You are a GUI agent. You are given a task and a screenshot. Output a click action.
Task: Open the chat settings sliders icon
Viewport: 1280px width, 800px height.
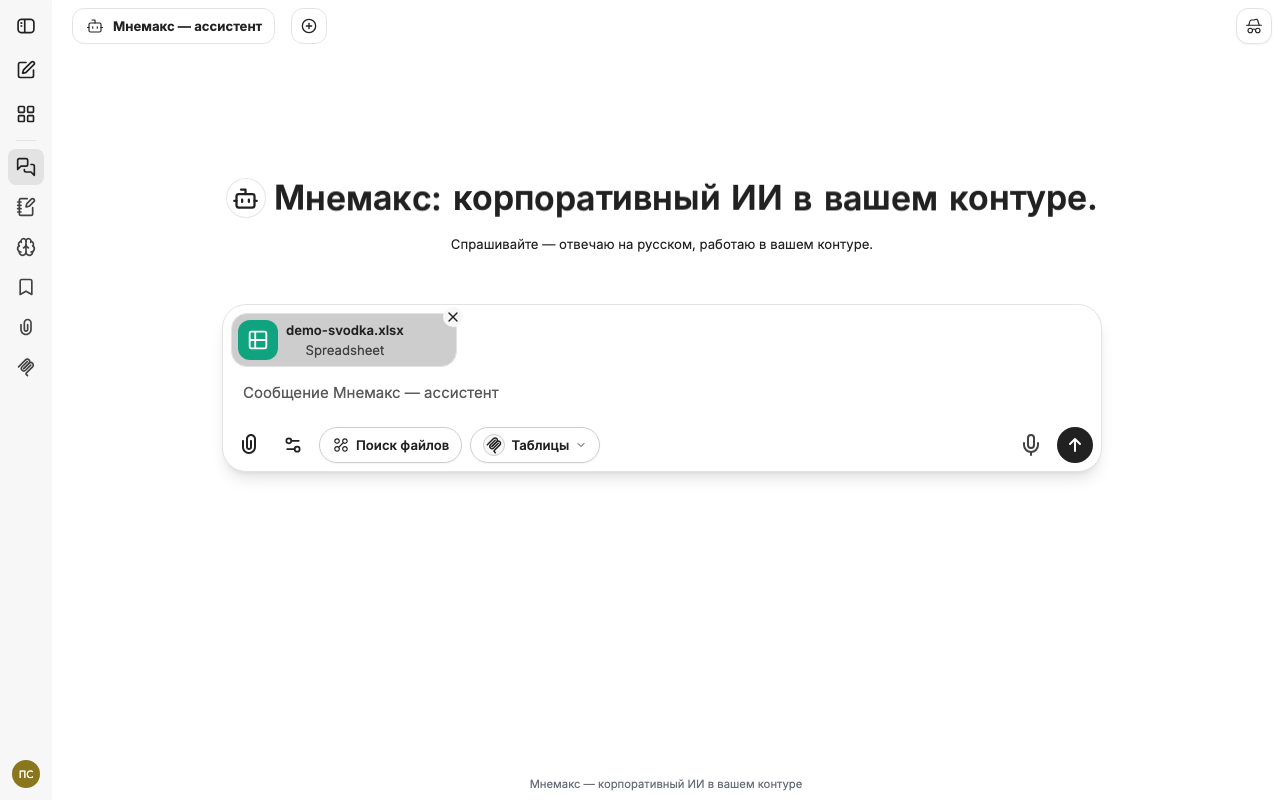coord(293,445)
